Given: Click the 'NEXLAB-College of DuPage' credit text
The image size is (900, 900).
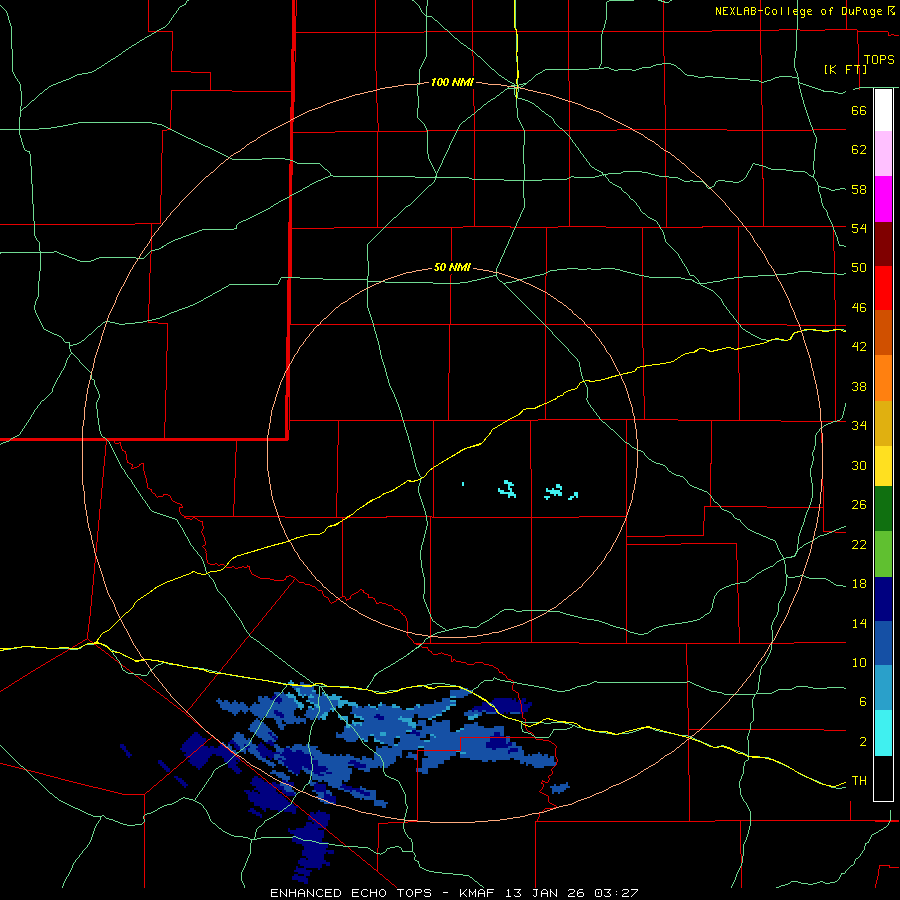Looking at the screenshot, I should pyautogui.click(x=799, y=11).
